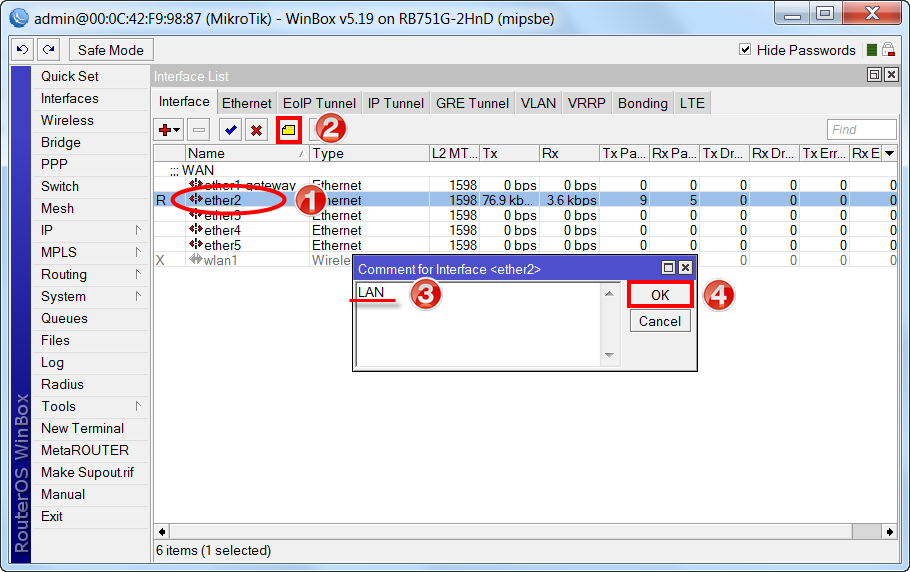Click the Find search field
Screen dimensions: 910x572
tap(861, 129)
